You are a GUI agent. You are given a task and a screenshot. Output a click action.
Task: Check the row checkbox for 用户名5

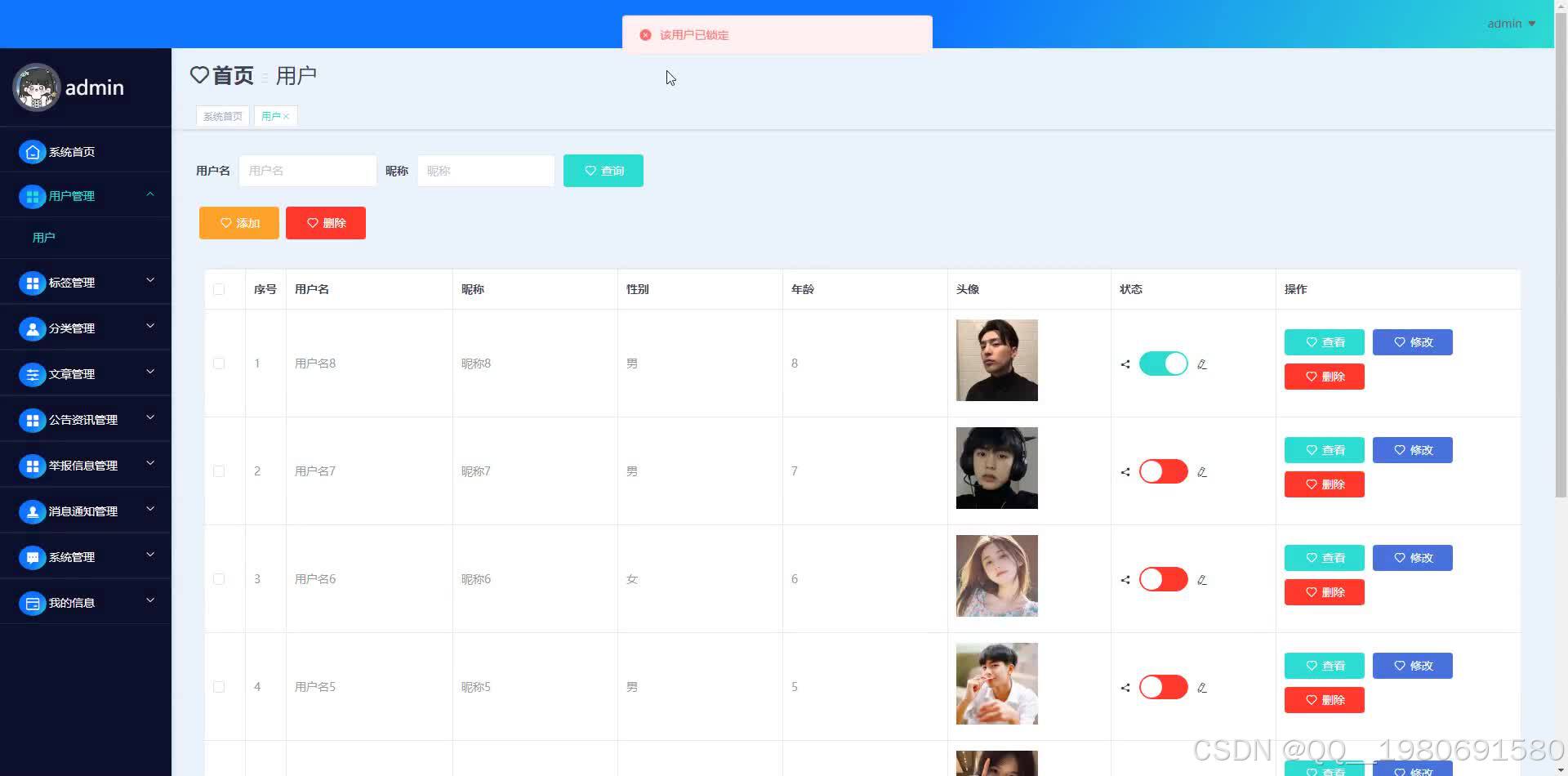[219, 687]
